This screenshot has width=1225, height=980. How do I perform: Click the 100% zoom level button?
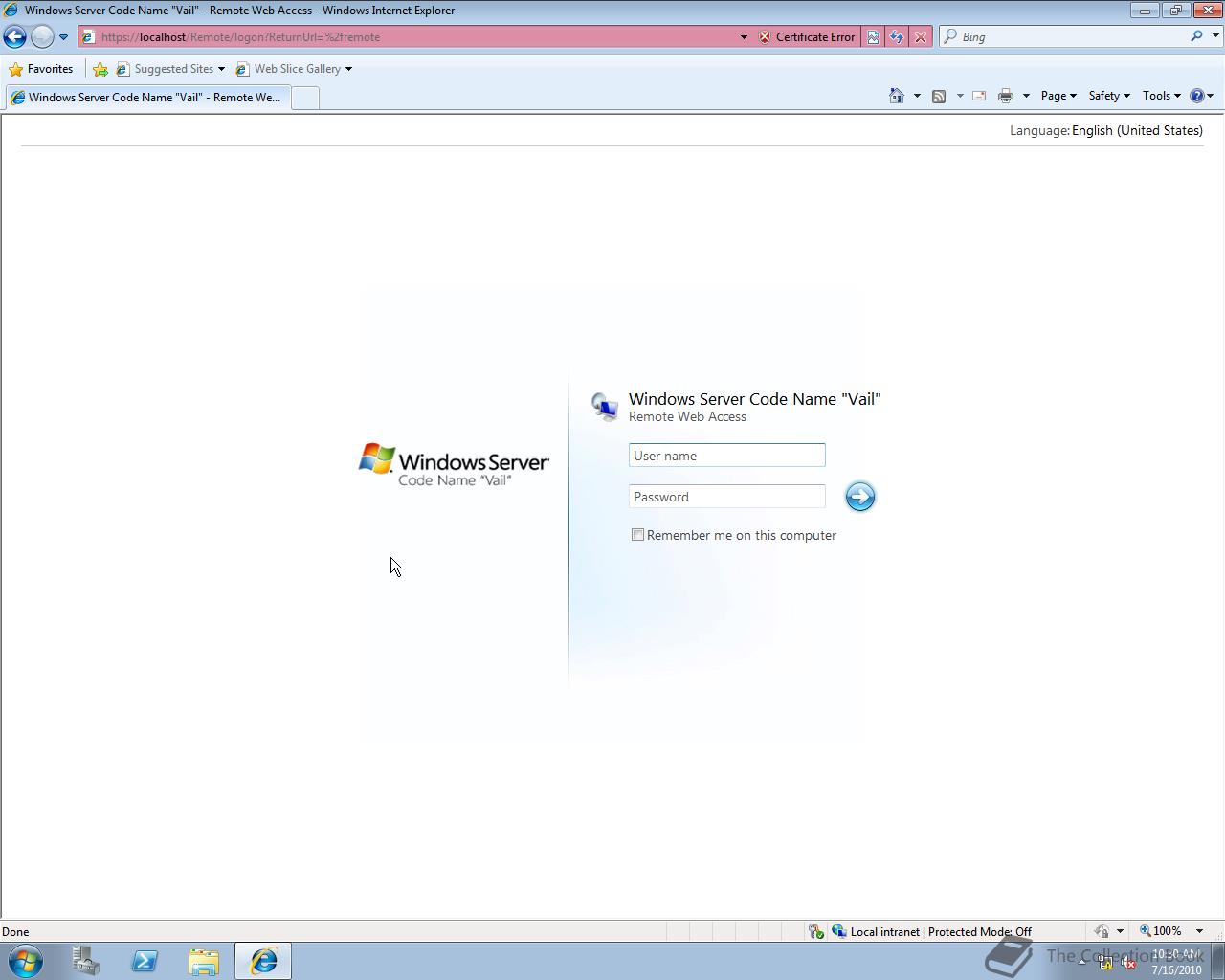tap(1160, 931)
